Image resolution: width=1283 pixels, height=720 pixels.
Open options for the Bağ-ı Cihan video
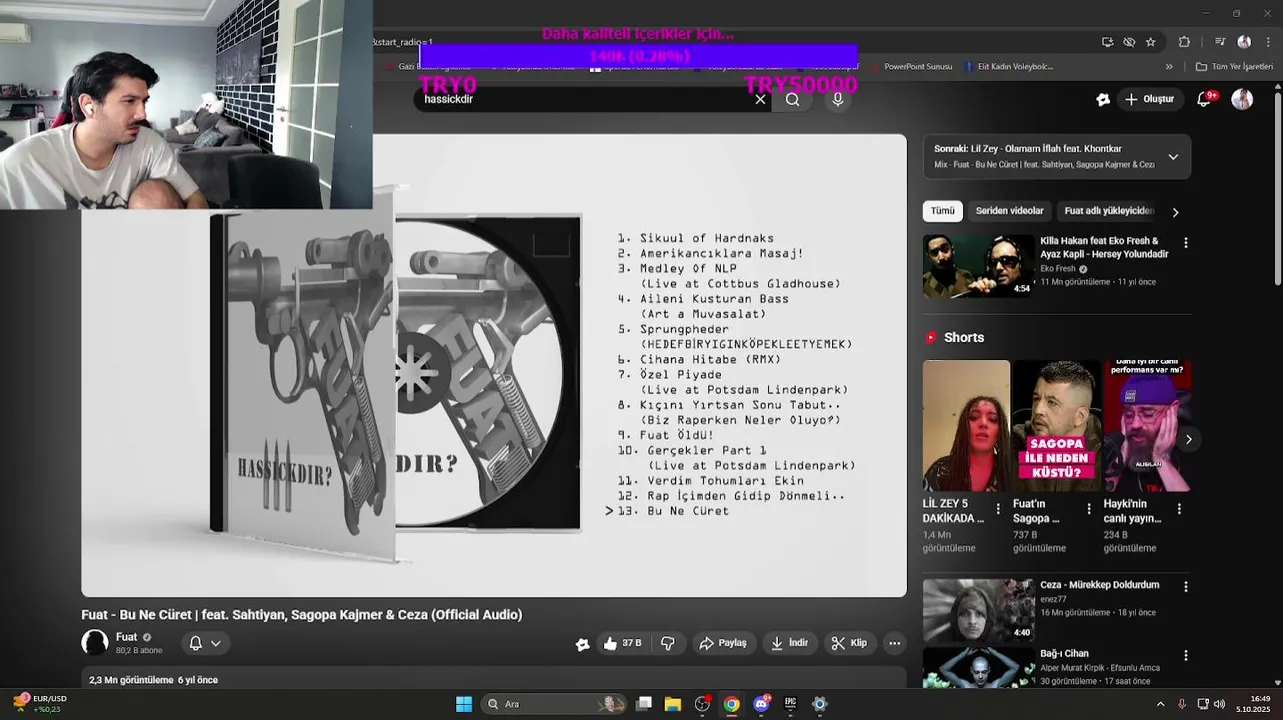(x=1186, y=656)
